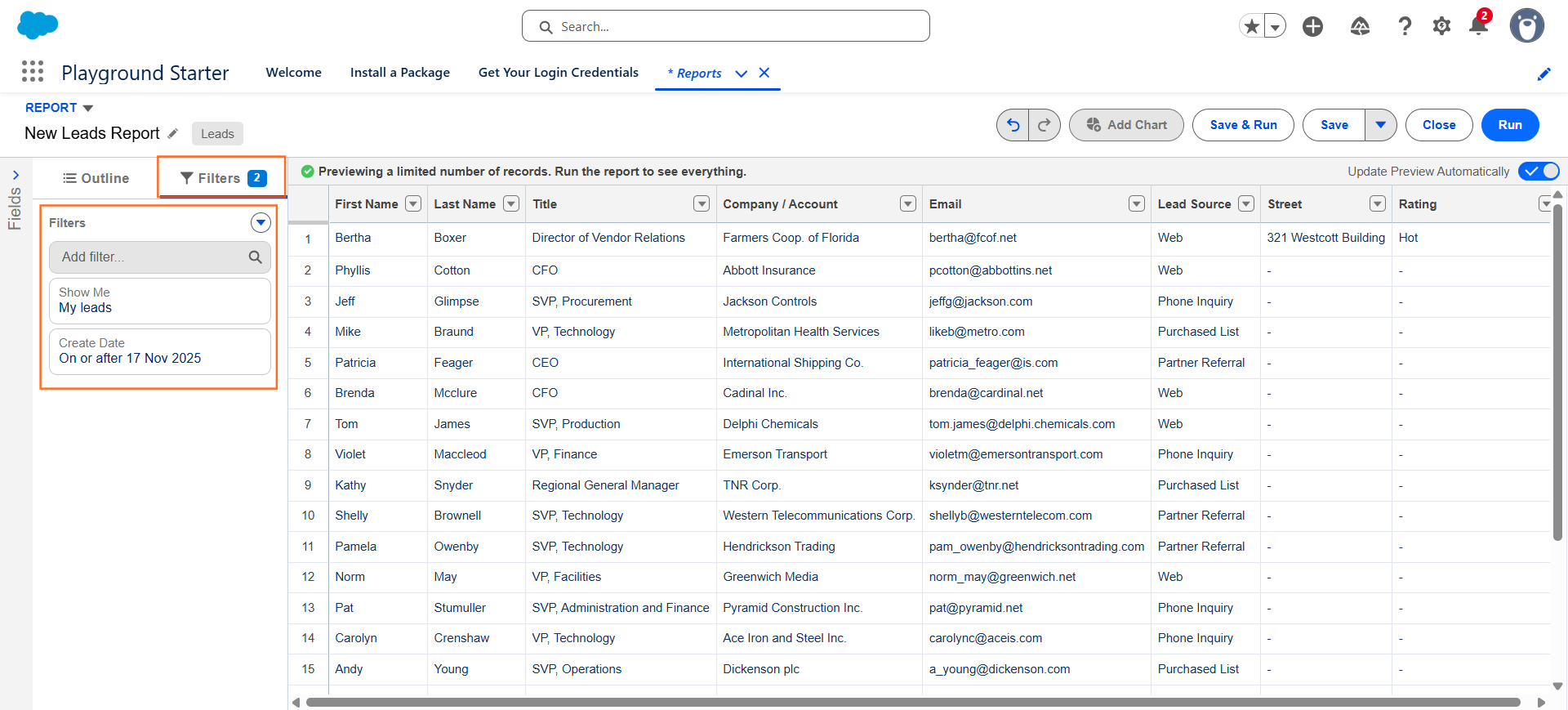
Task: Expand the favorites list dropdown arrow
Action: [1275, 26]
